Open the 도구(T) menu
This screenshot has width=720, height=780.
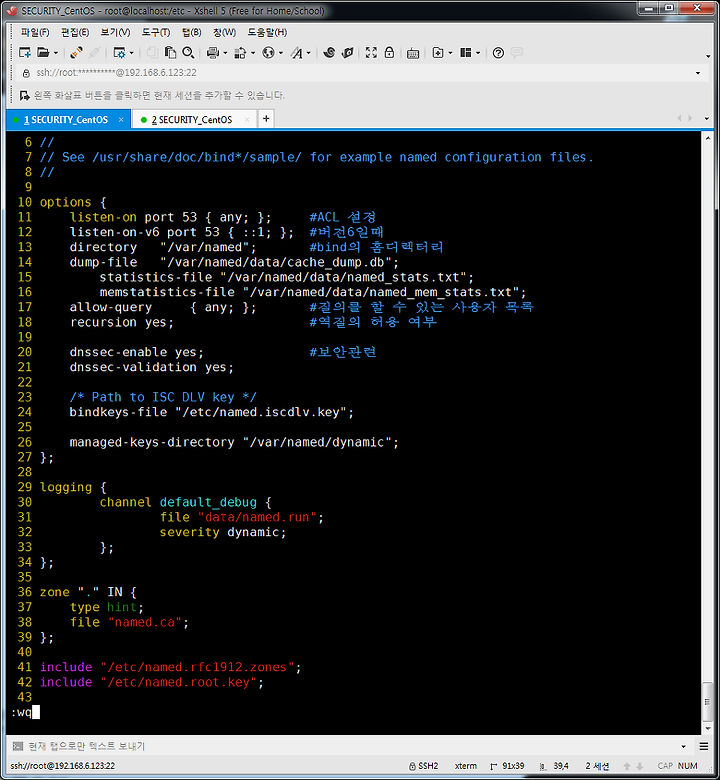[156, 32]
